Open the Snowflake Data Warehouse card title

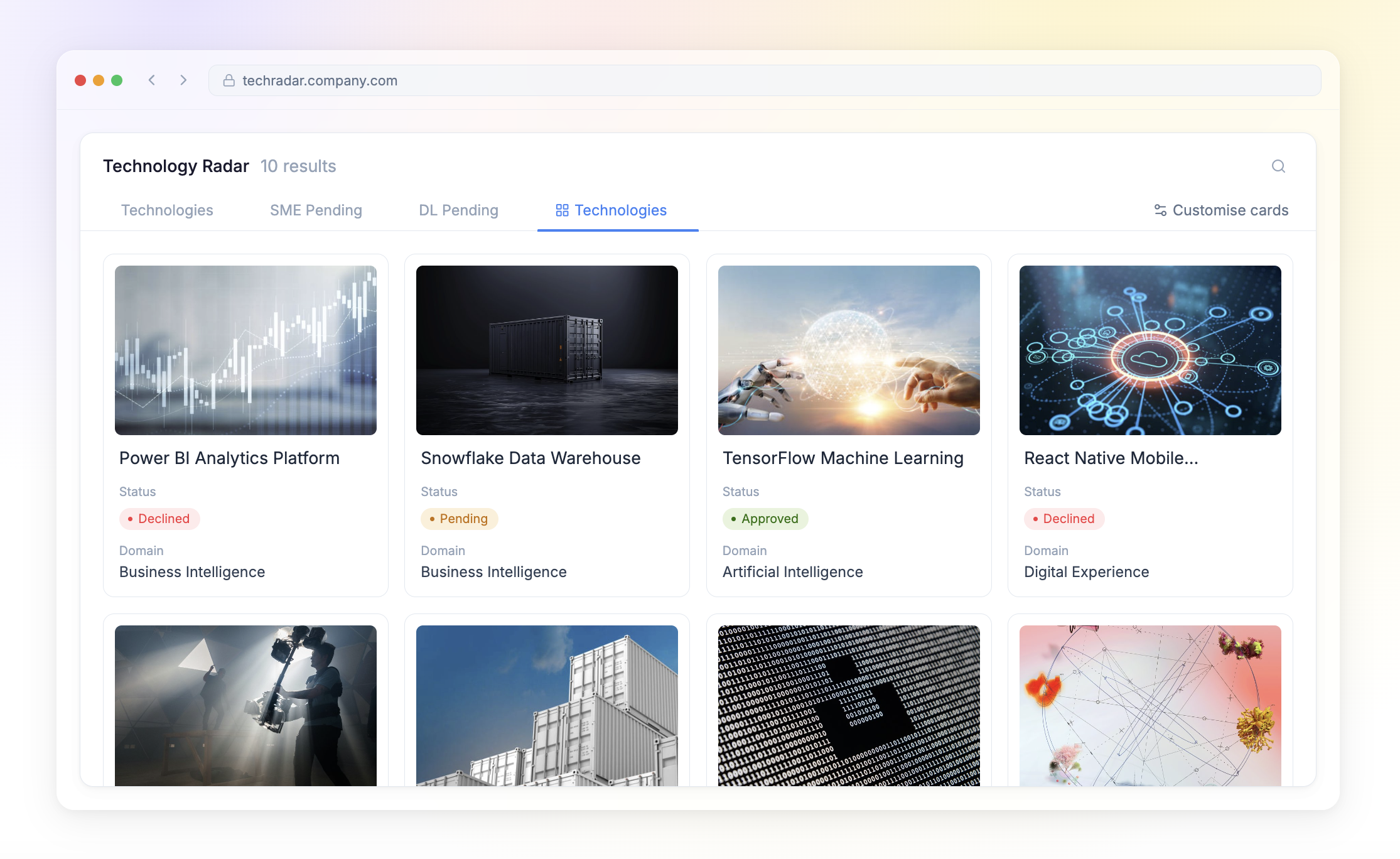[x=530, y=458]
